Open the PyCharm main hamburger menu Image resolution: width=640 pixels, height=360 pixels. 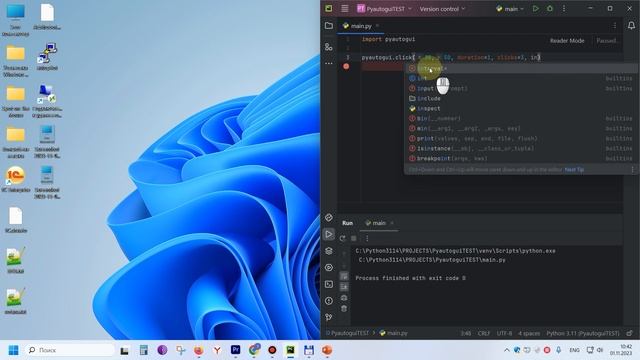point(344,9)
